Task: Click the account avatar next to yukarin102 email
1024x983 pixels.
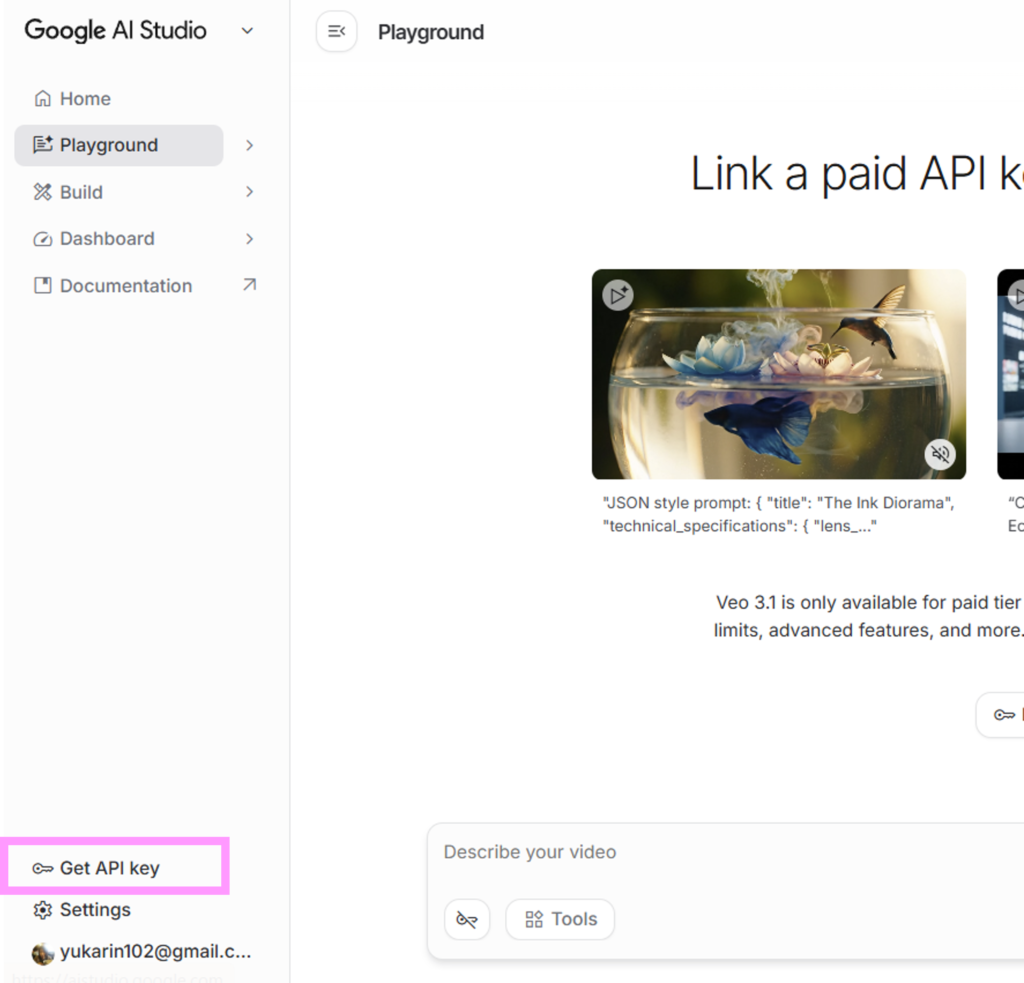Action: pyautogui.click(x=42, y=953)
